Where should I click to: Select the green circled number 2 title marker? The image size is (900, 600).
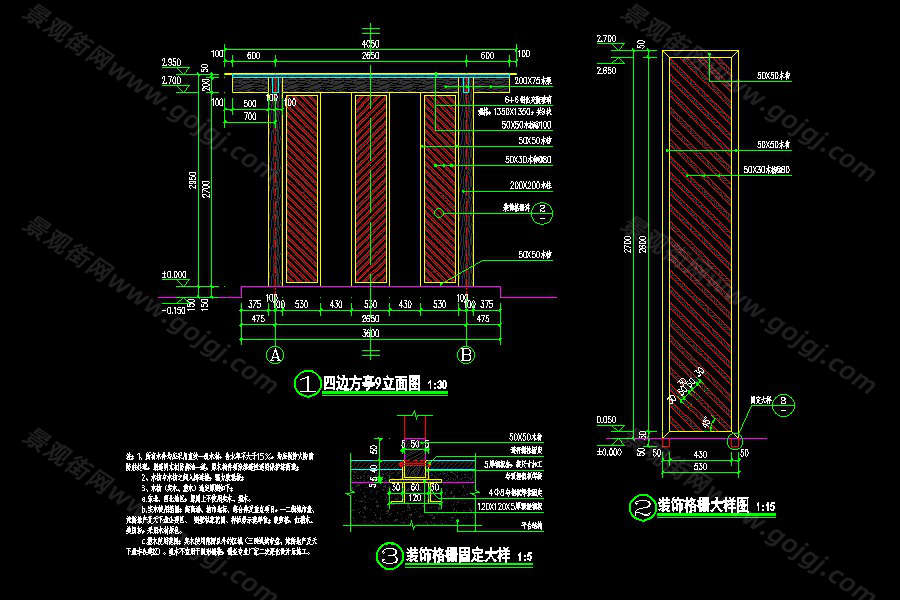coord(640,506)
